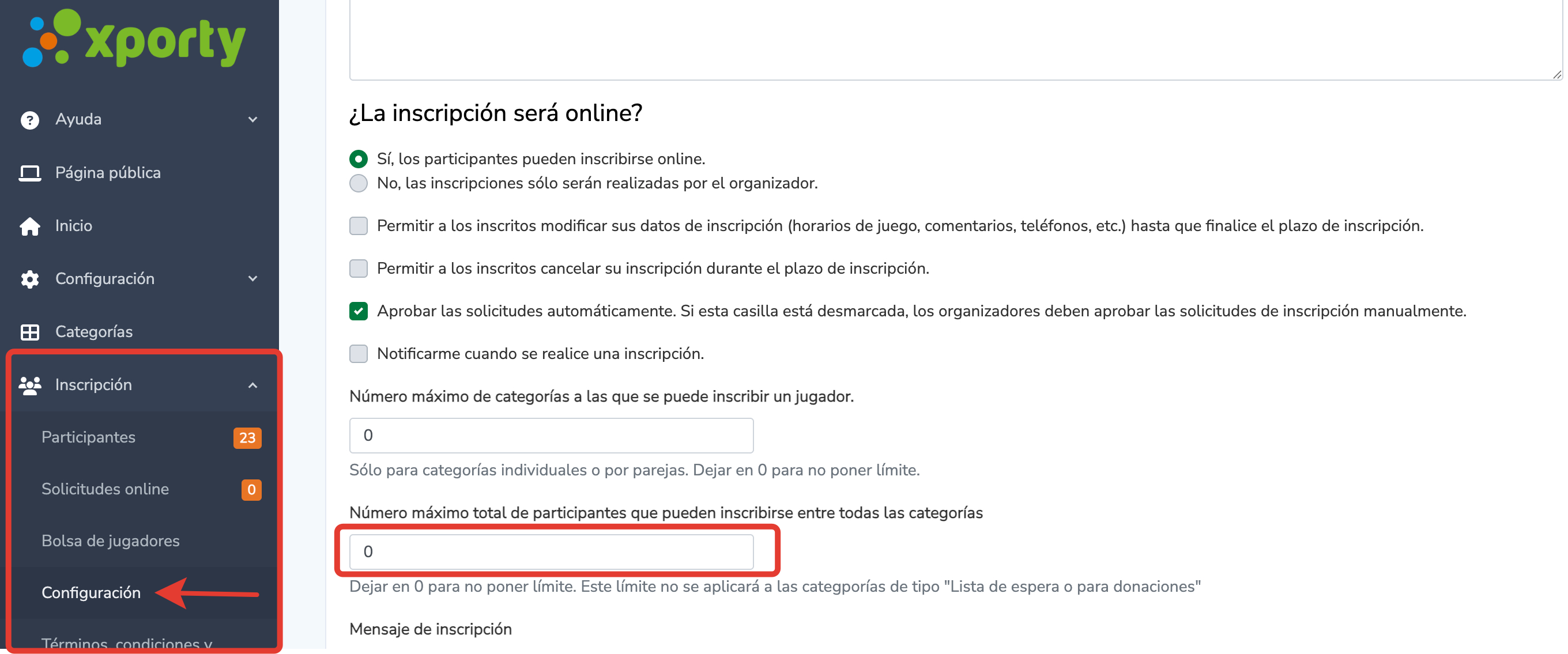The image size is (1568, 654).
Task: Go to Bolsa de jugadores
Action: pyautogui.click(x=110, y=541)
